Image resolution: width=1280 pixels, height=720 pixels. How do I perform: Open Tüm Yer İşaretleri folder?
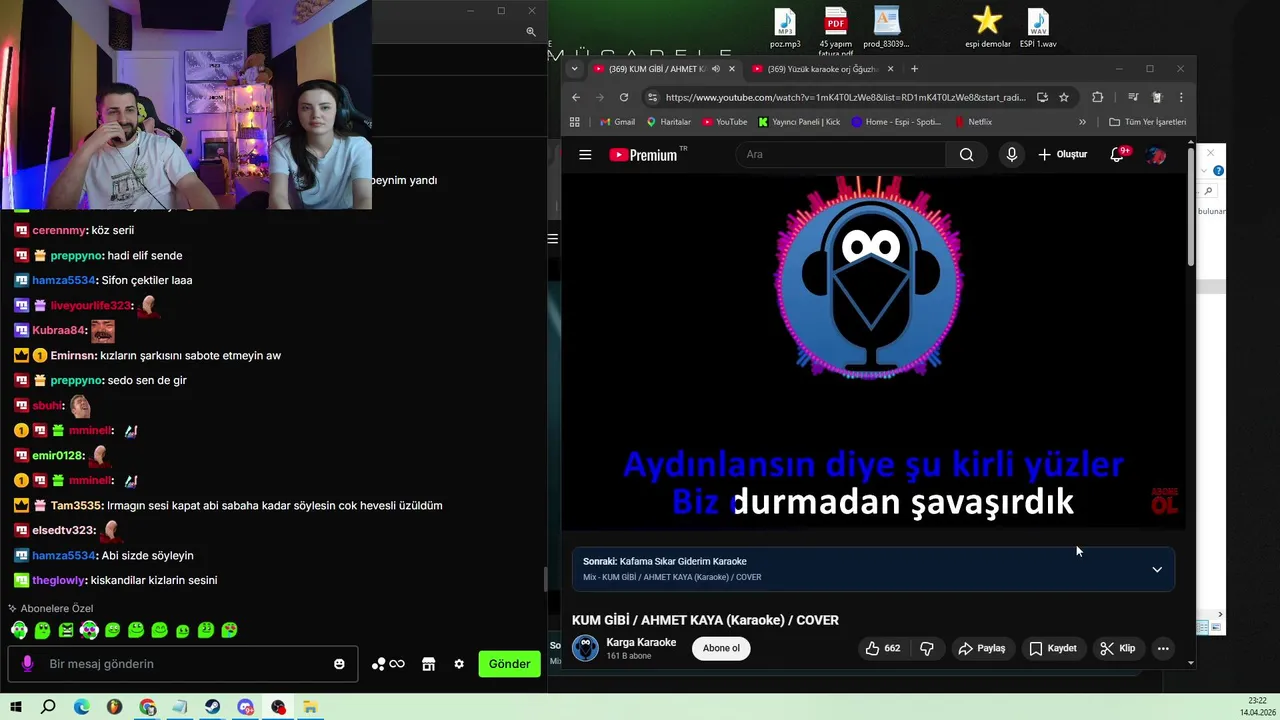(x=1148, y=122)
